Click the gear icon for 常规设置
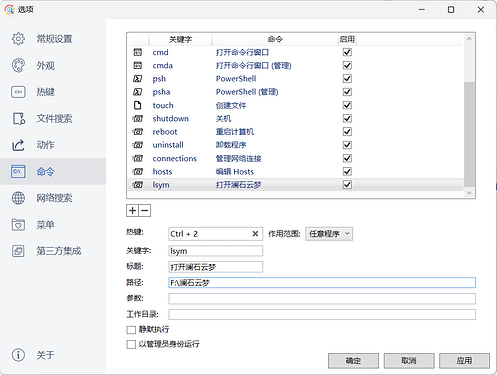This screenshot has height=375, width=497. pos(18,39)
